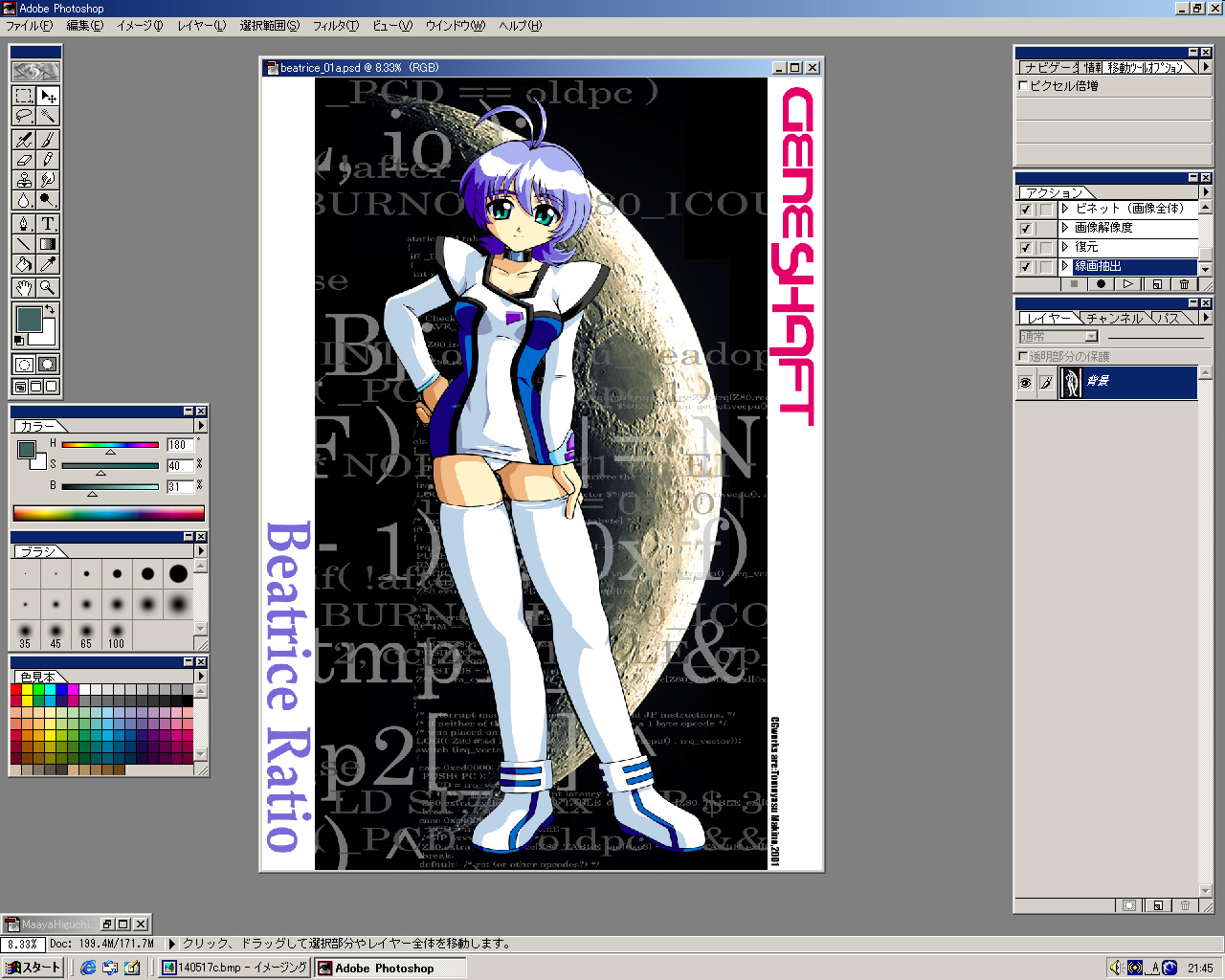
Task: Select the Line tool
Action: click(24, 244)
